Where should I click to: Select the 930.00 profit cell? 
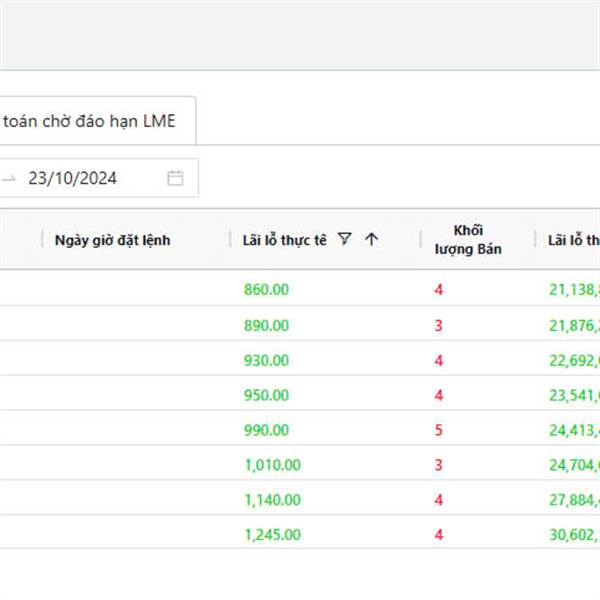266,360
